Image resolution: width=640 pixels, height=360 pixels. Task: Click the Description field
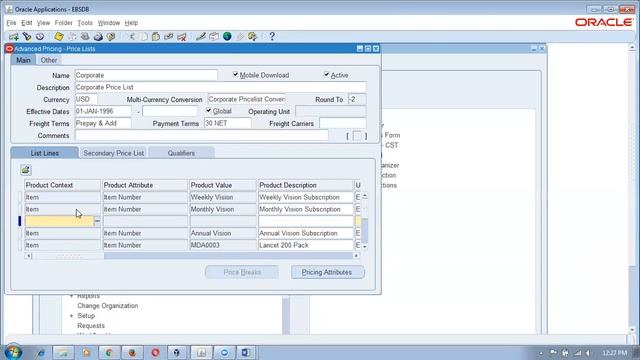220,87
